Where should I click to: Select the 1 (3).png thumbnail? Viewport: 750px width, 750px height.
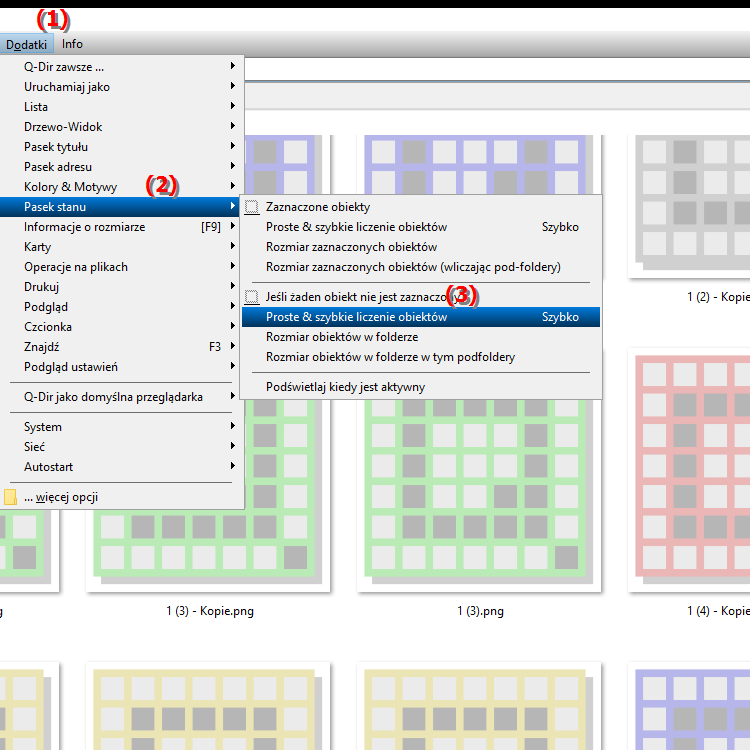(479, 495)
